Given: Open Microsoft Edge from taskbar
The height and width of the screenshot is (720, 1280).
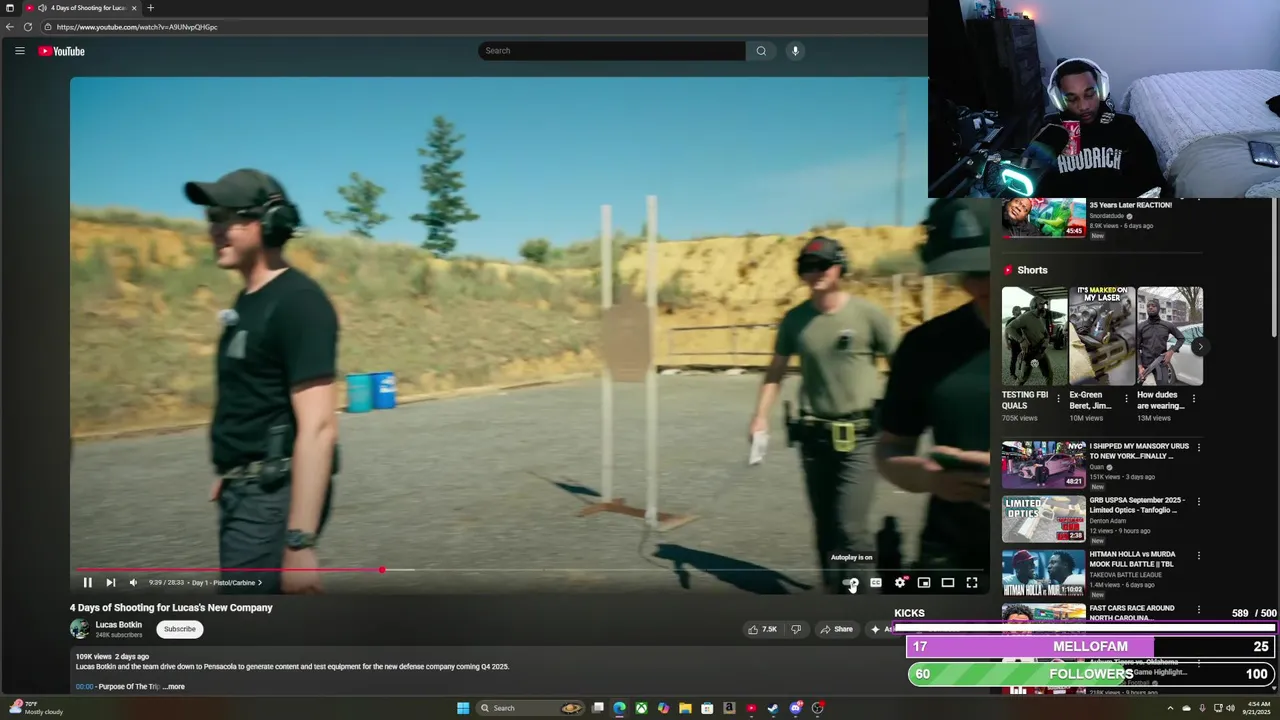Looking at the screenshot, I should 620,708.
